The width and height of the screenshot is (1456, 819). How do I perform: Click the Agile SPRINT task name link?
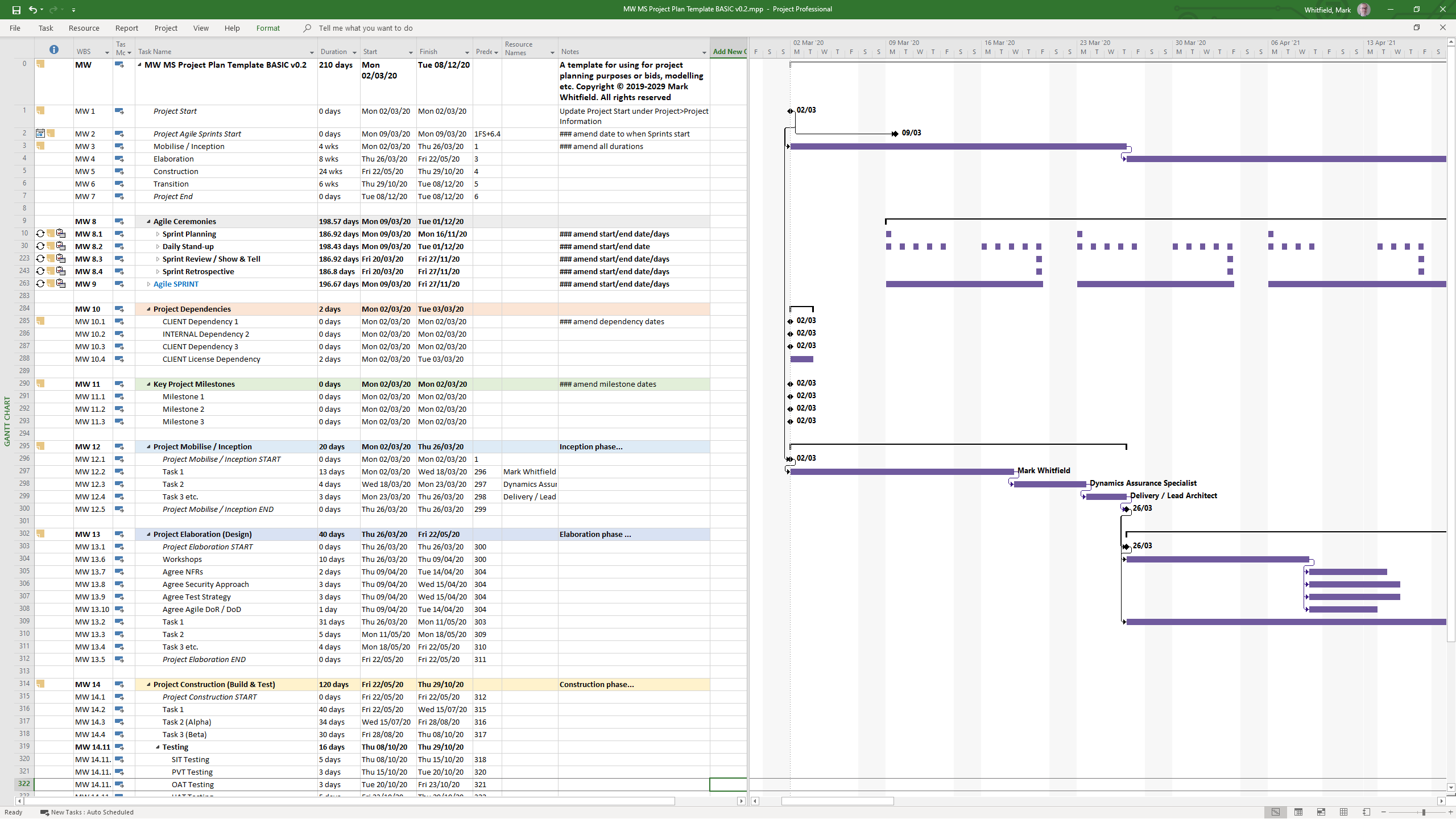176,284
